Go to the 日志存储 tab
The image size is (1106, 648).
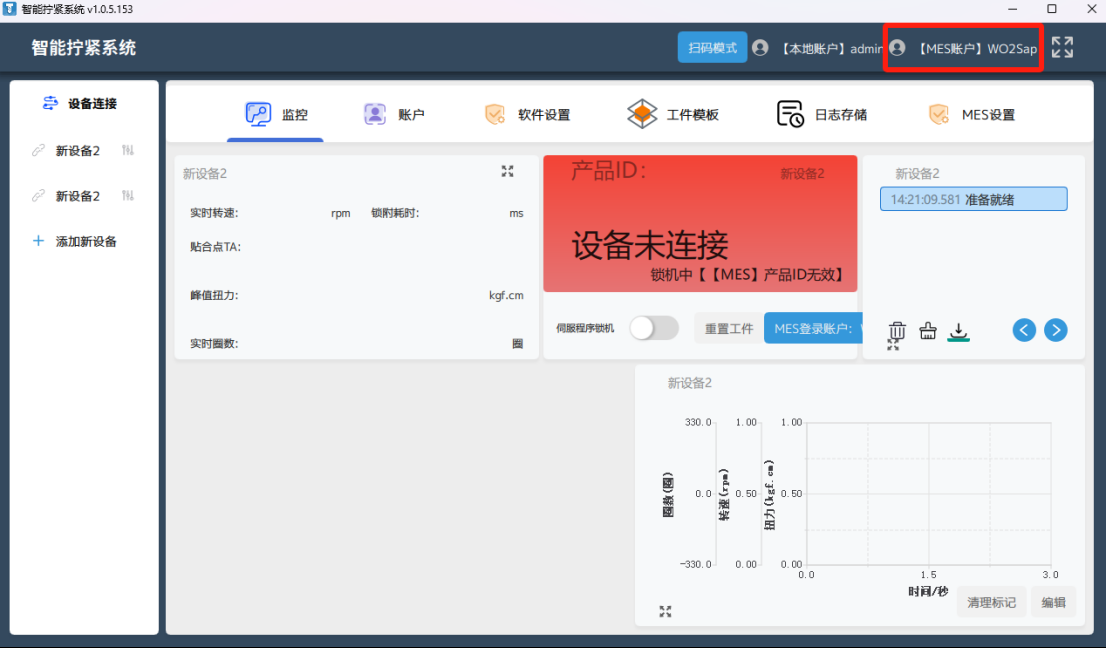pos(821,114)
